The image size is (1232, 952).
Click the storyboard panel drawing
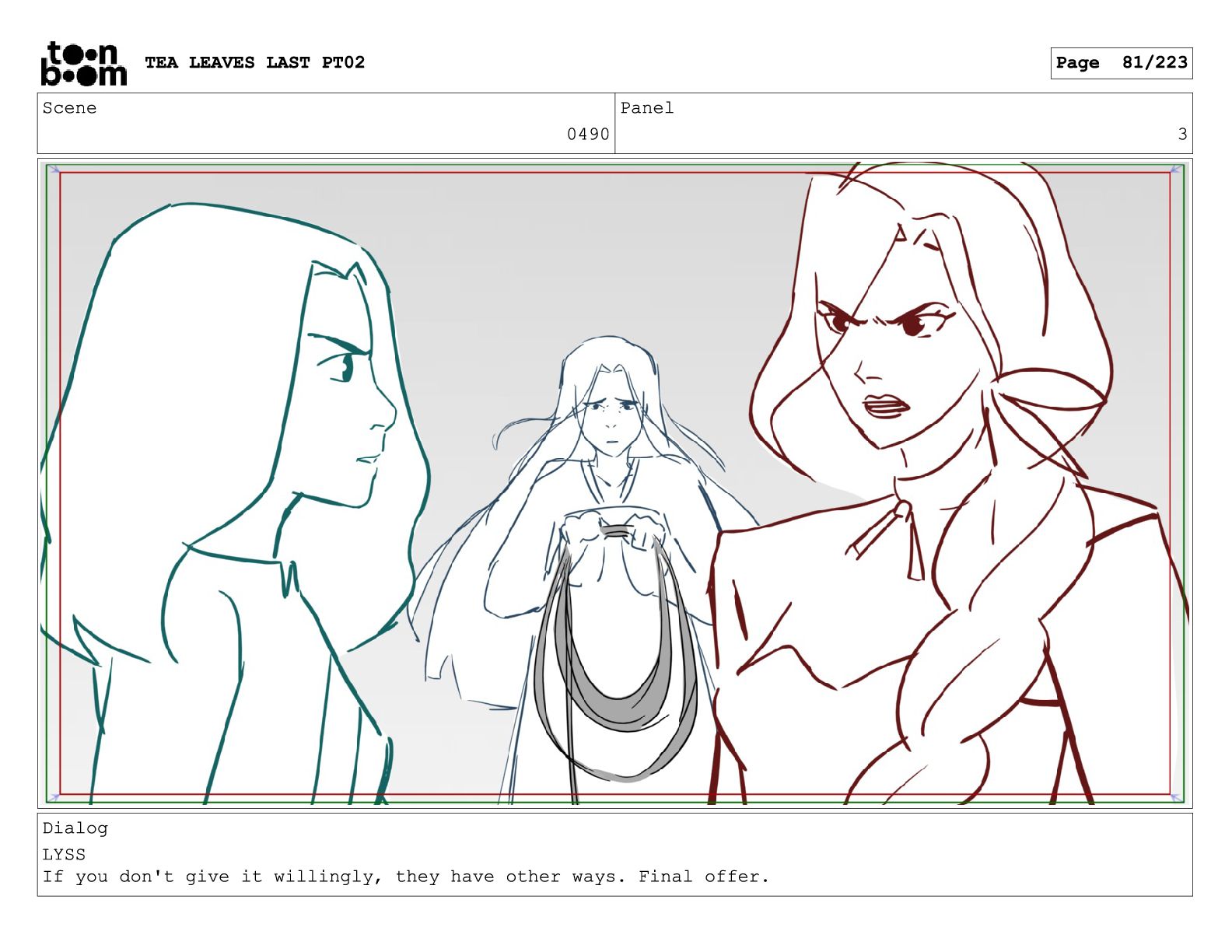pos(614,483)
